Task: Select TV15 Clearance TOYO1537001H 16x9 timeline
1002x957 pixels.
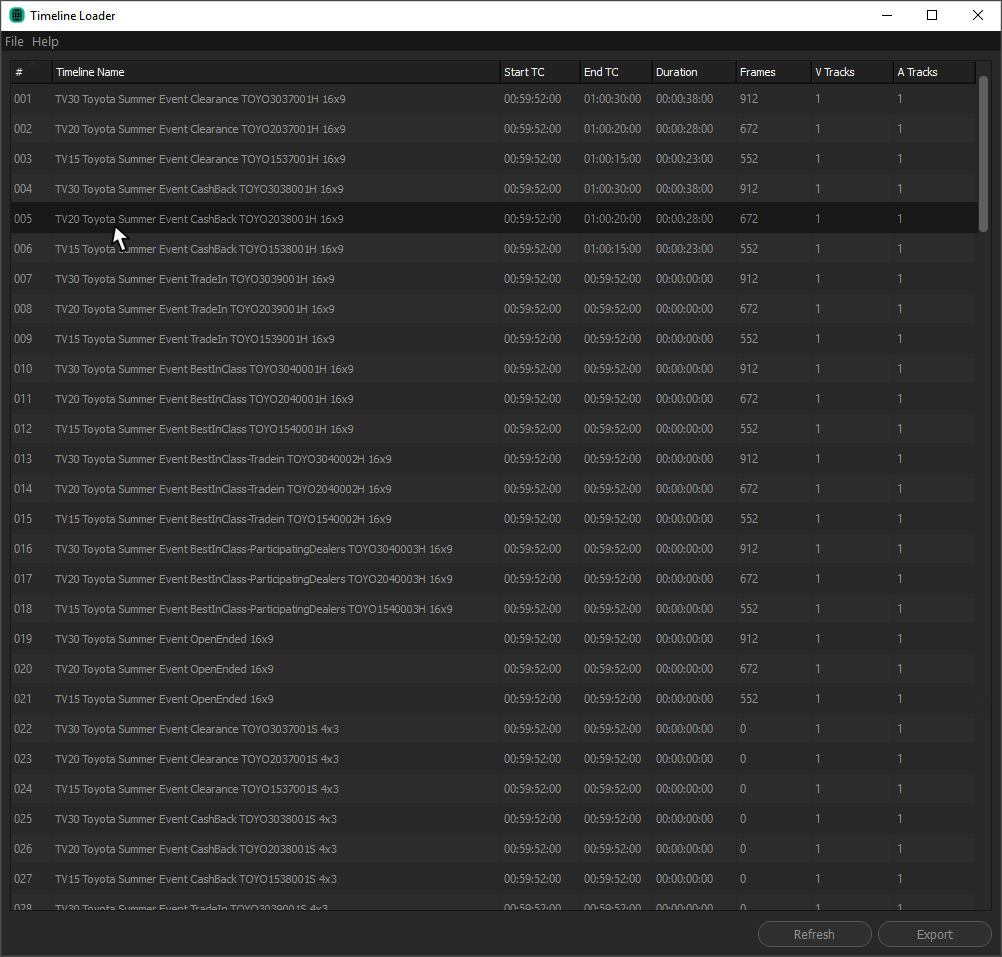Action: pos(493,159)
